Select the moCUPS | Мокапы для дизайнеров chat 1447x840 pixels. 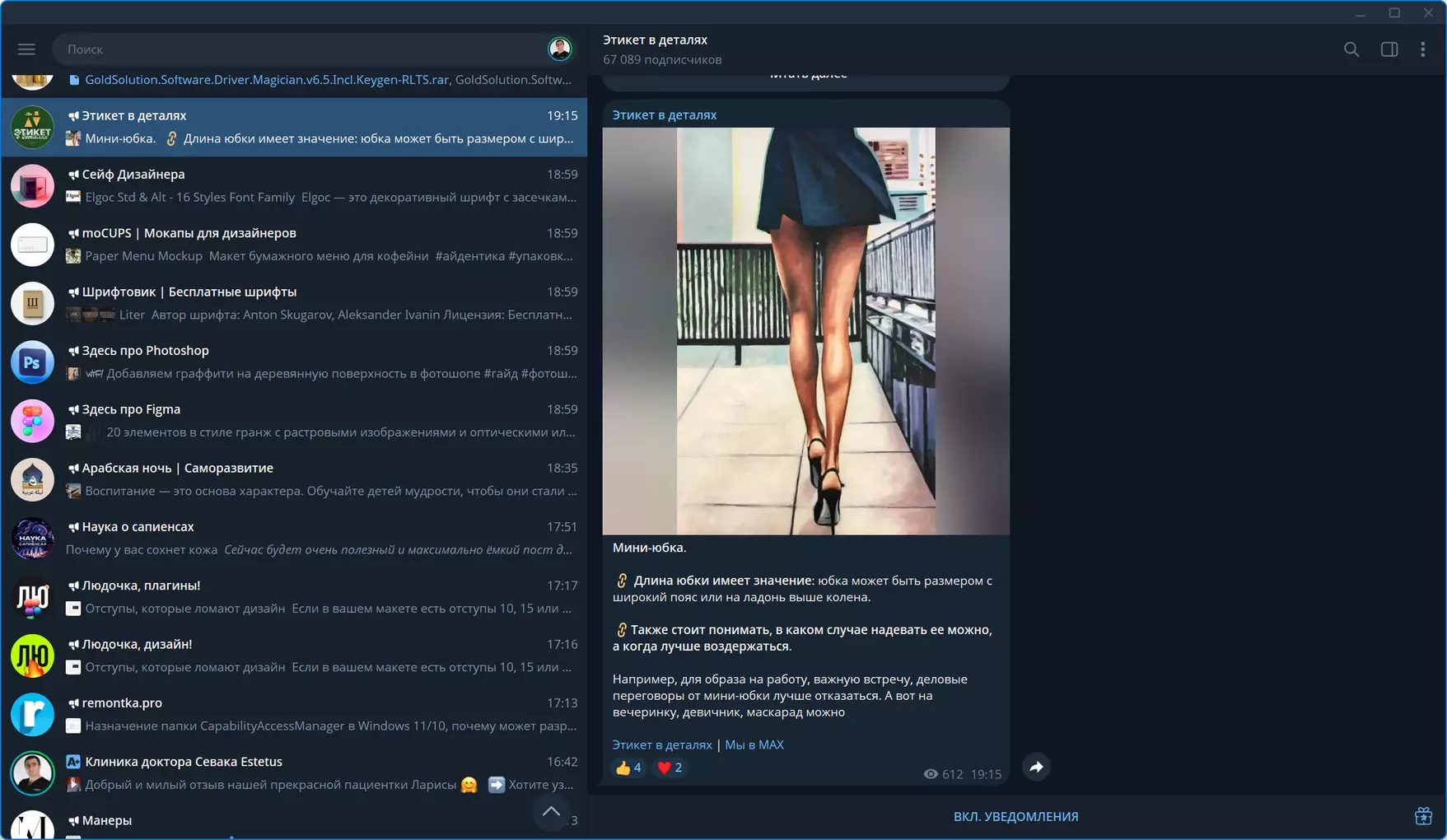coord(294,245)
